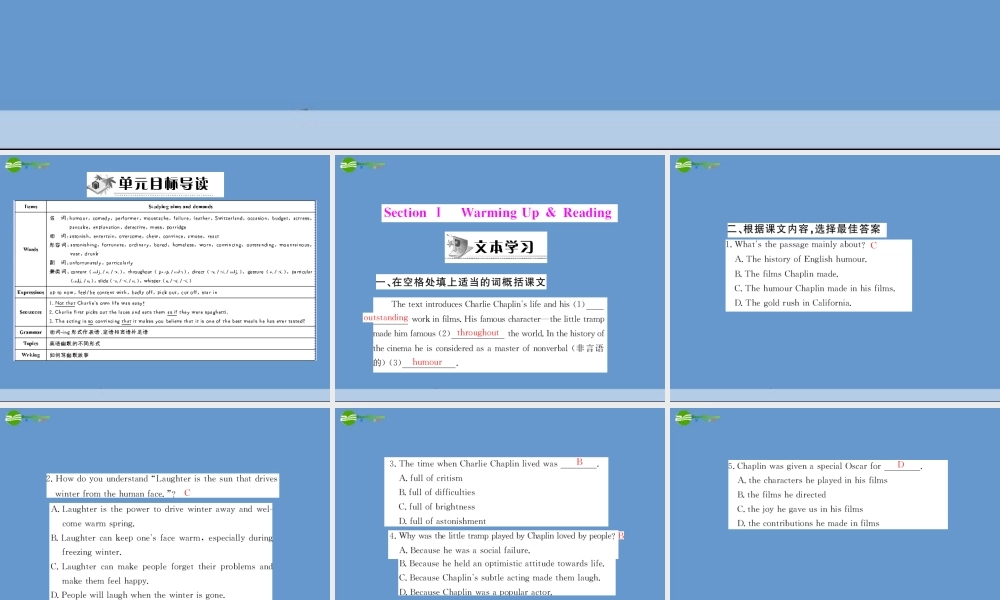Open the slide titled 二、根据课文内容,选择最佳答案
Screen dimensions: 1000x600
coord(835,278)
